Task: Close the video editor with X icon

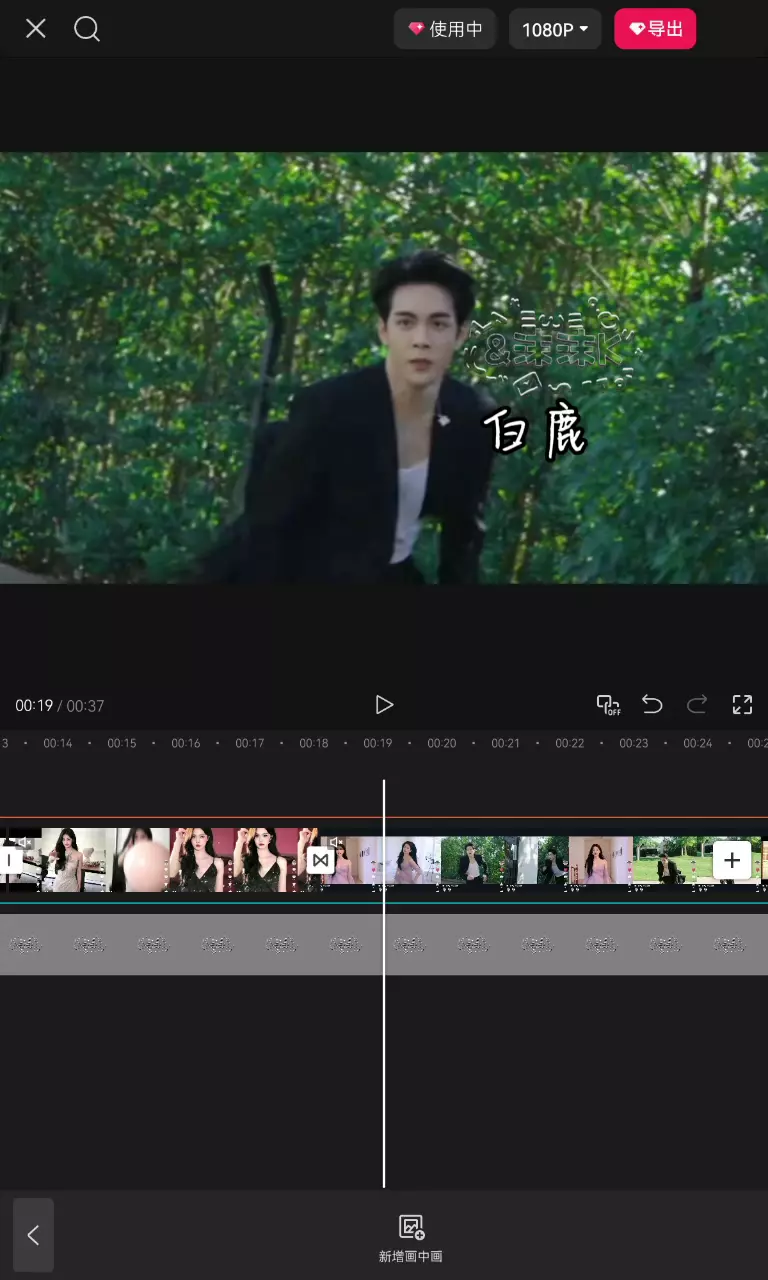Action: pyautogui.click(x=36, y=29)
